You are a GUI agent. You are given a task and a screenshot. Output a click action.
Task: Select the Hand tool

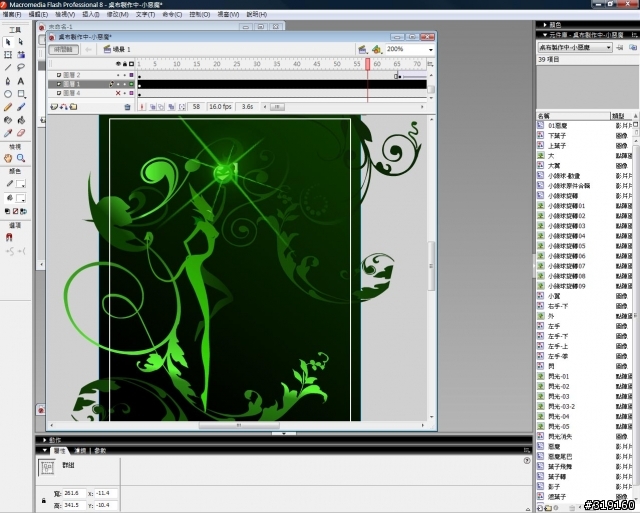[8, 158]
